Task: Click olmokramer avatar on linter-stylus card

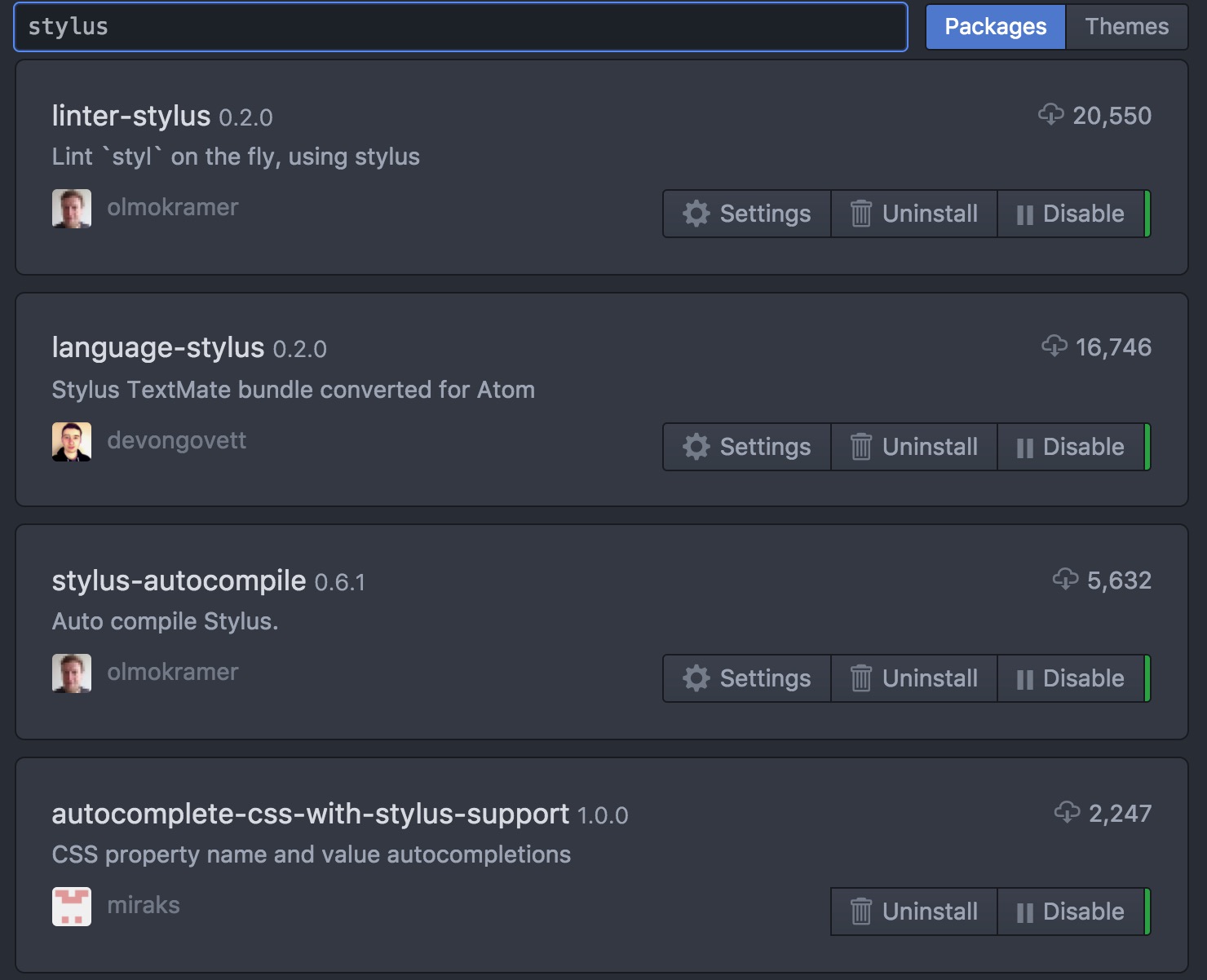Action: click(72, 209)
